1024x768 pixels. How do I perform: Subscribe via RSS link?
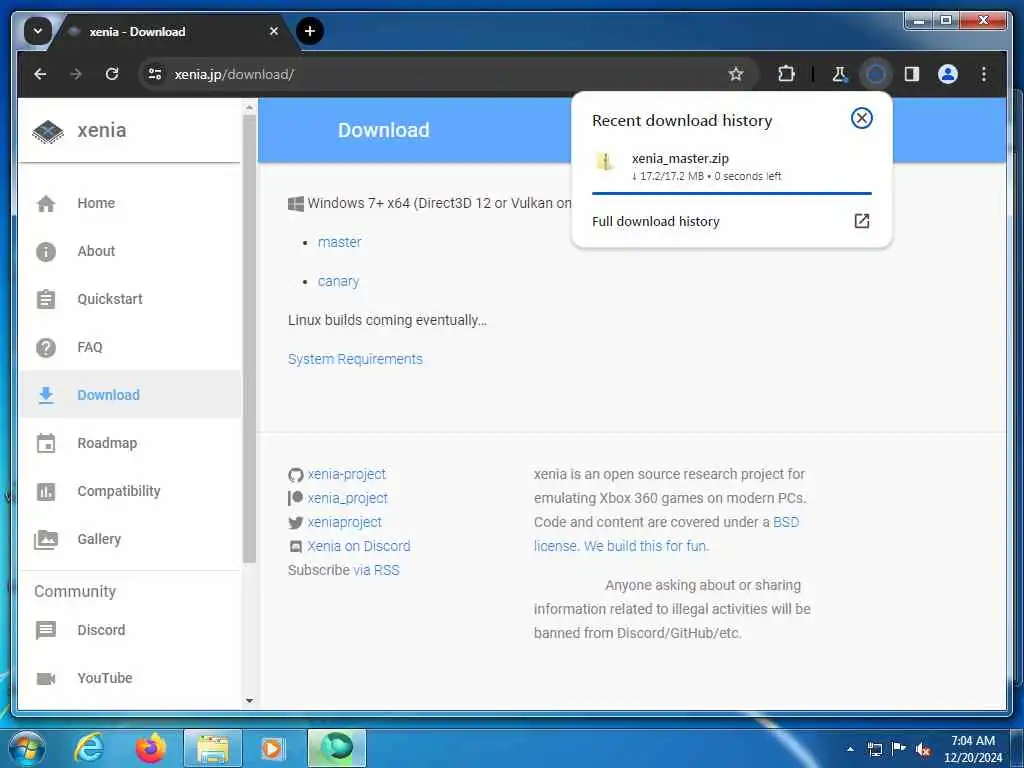[x=376, y=570]
